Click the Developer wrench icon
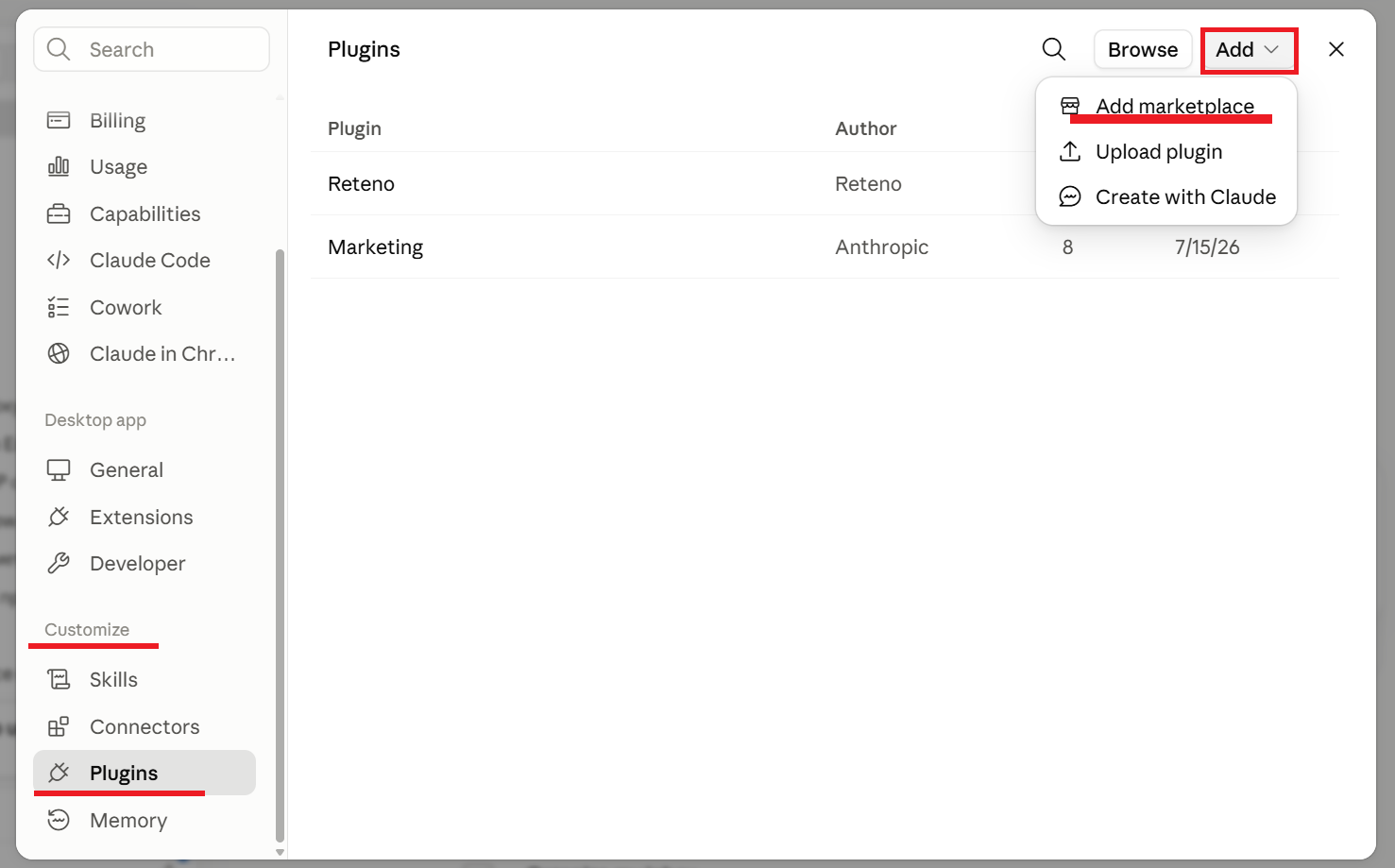This screenshot has width=1395, height=868. (x=59, y=563)
